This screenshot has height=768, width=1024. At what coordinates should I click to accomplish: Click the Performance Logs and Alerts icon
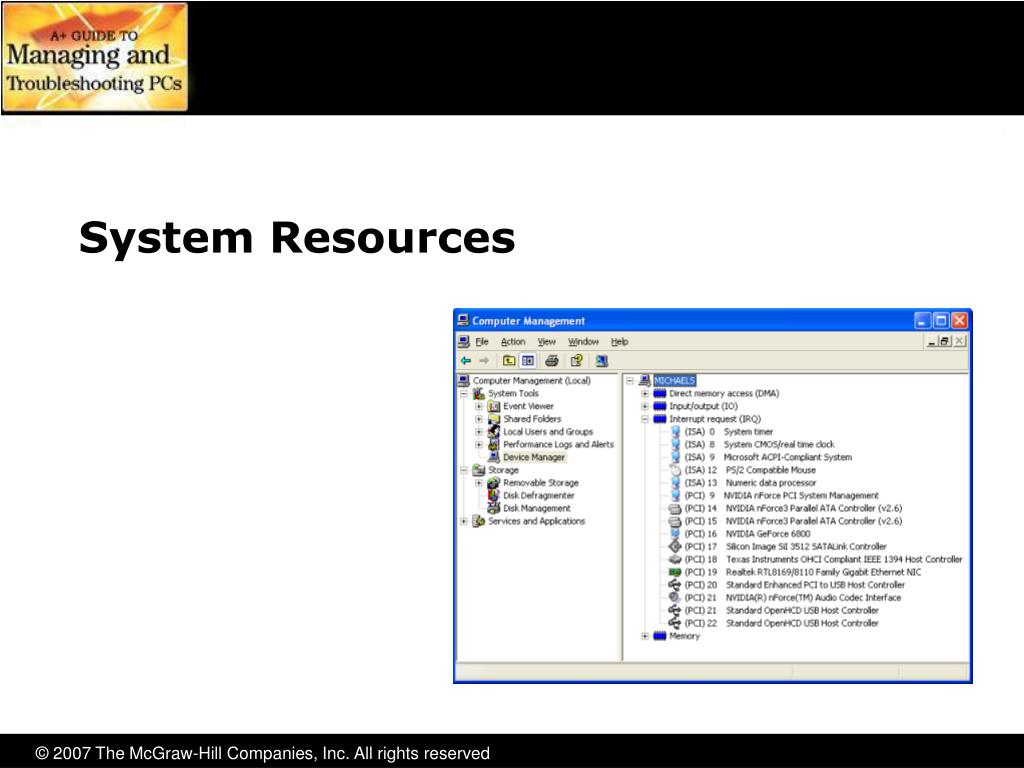pyautogui.click(x=494, y=444)
